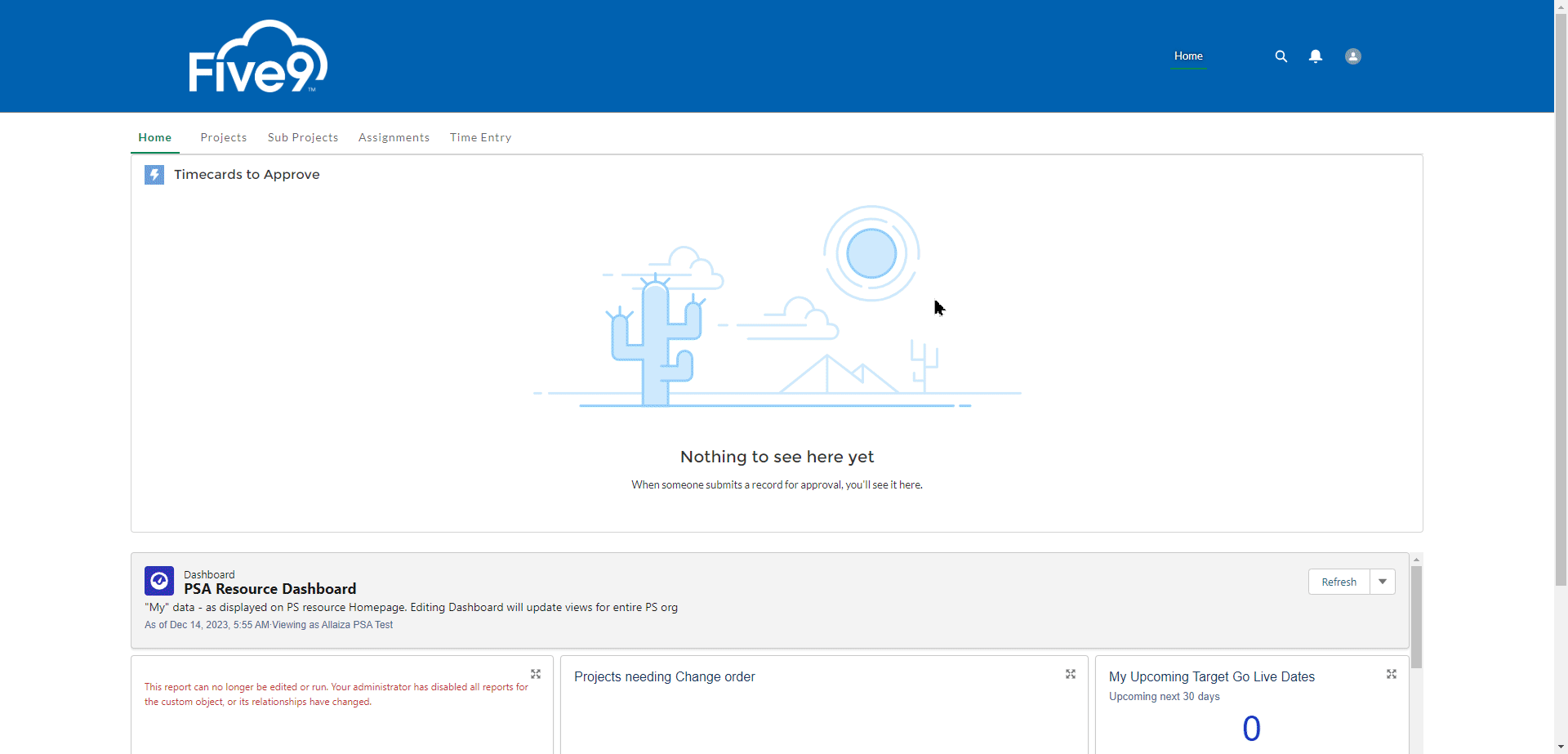Switch to the Sub Projects tab
This screenshot has height=754, width=1568.
(303, 137)
